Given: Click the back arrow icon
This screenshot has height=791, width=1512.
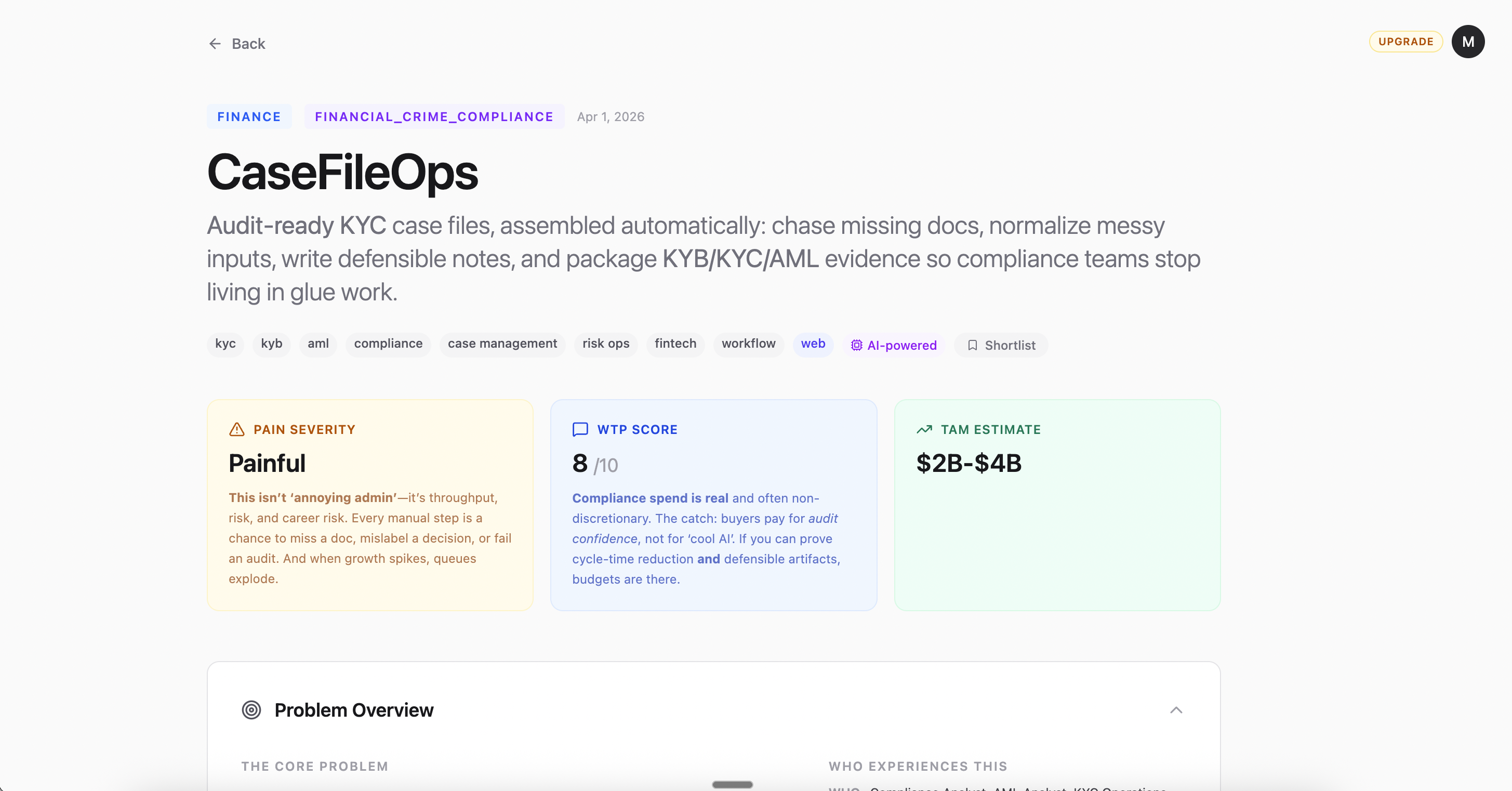Looking at the screenshot, I should [215, 44].
